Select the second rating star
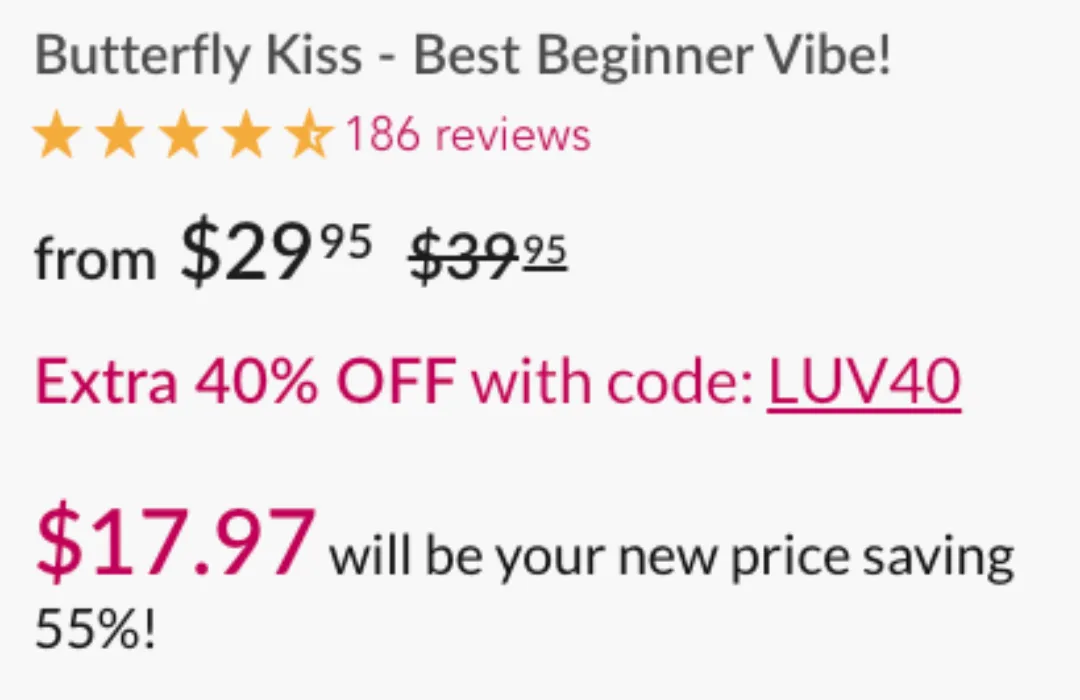The height and width of the screenshot is (700, 1080). 120,134
